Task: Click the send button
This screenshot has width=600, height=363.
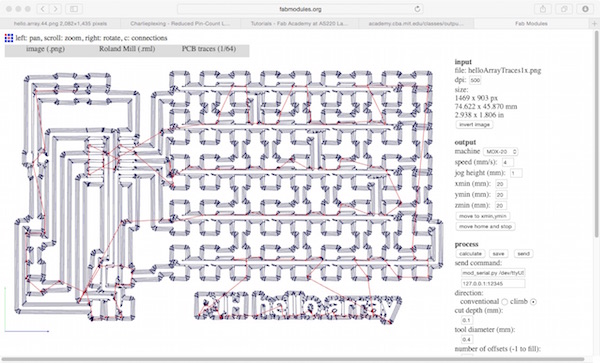Action: [x=523, y=254]
